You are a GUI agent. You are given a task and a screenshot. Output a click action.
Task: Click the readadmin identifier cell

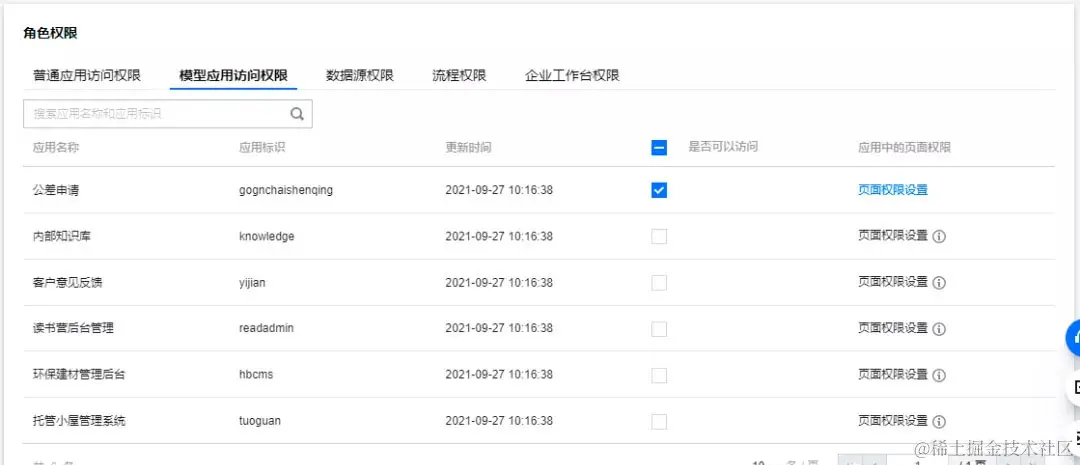pos(267,329)
